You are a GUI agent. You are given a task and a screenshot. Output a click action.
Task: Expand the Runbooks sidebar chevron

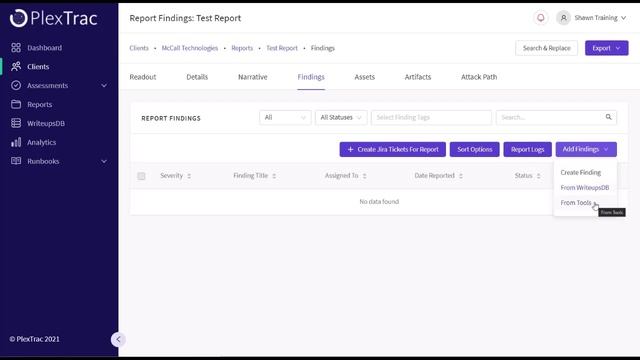[104, 162]
